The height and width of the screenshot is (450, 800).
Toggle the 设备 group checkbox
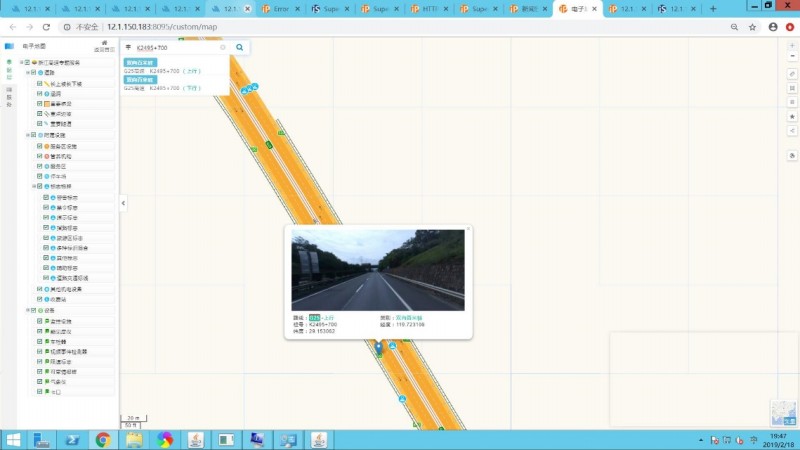click(34, 310)
